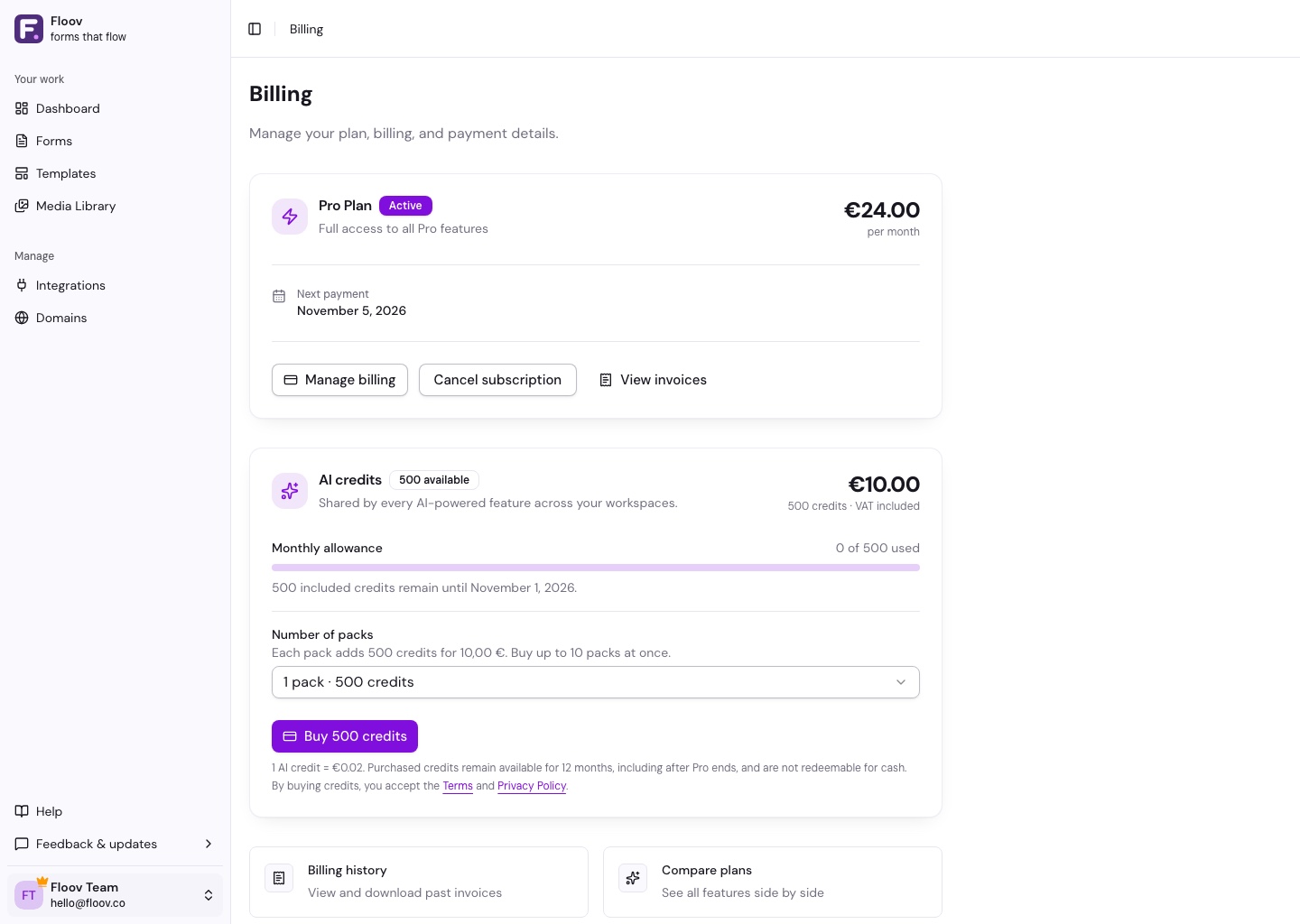Click the Compare plans sparkle icon

(633, 878)
